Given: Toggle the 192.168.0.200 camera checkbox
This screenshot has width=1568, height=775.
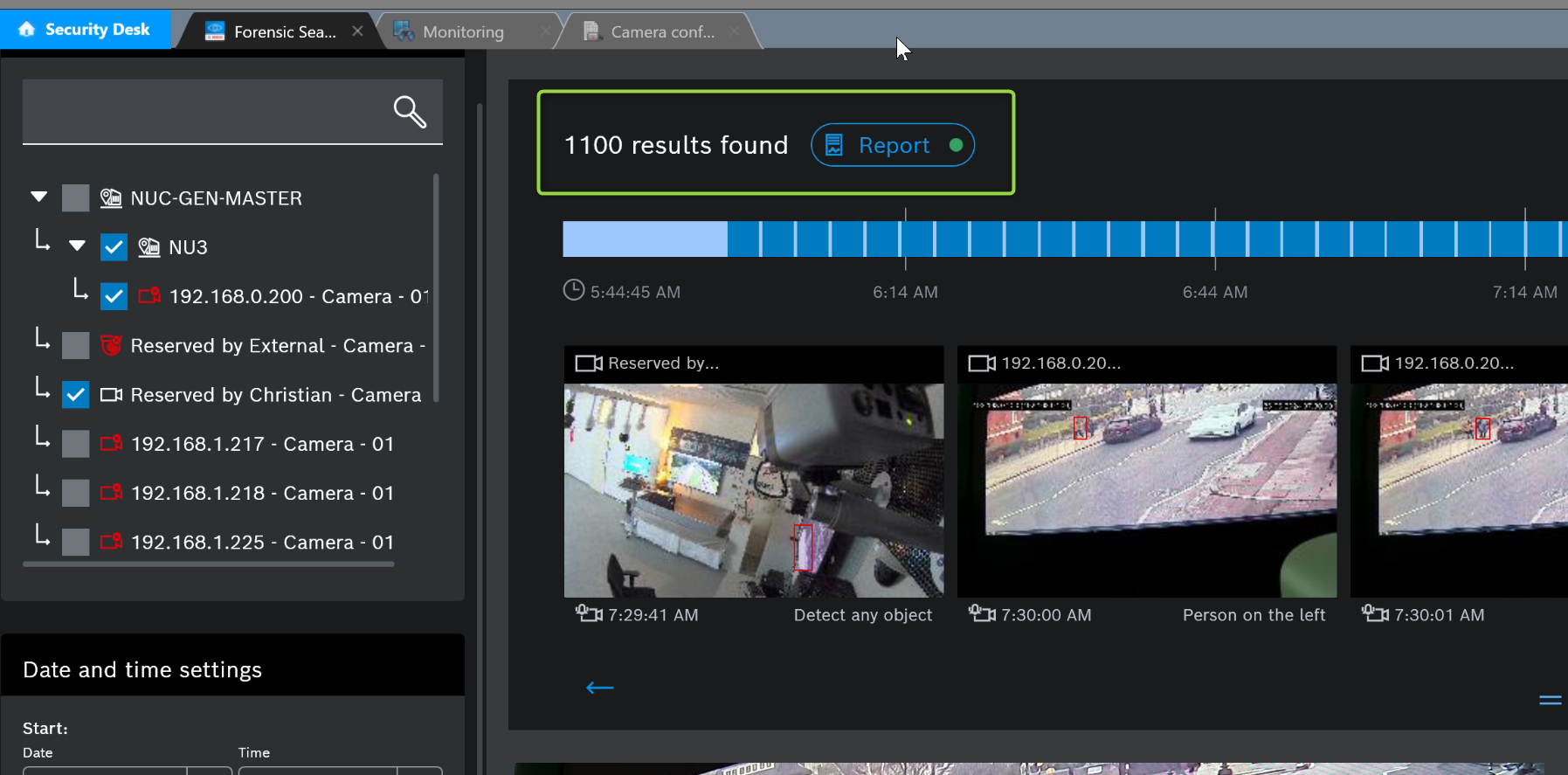Looking at the screenshot, I should pos(114,296).
